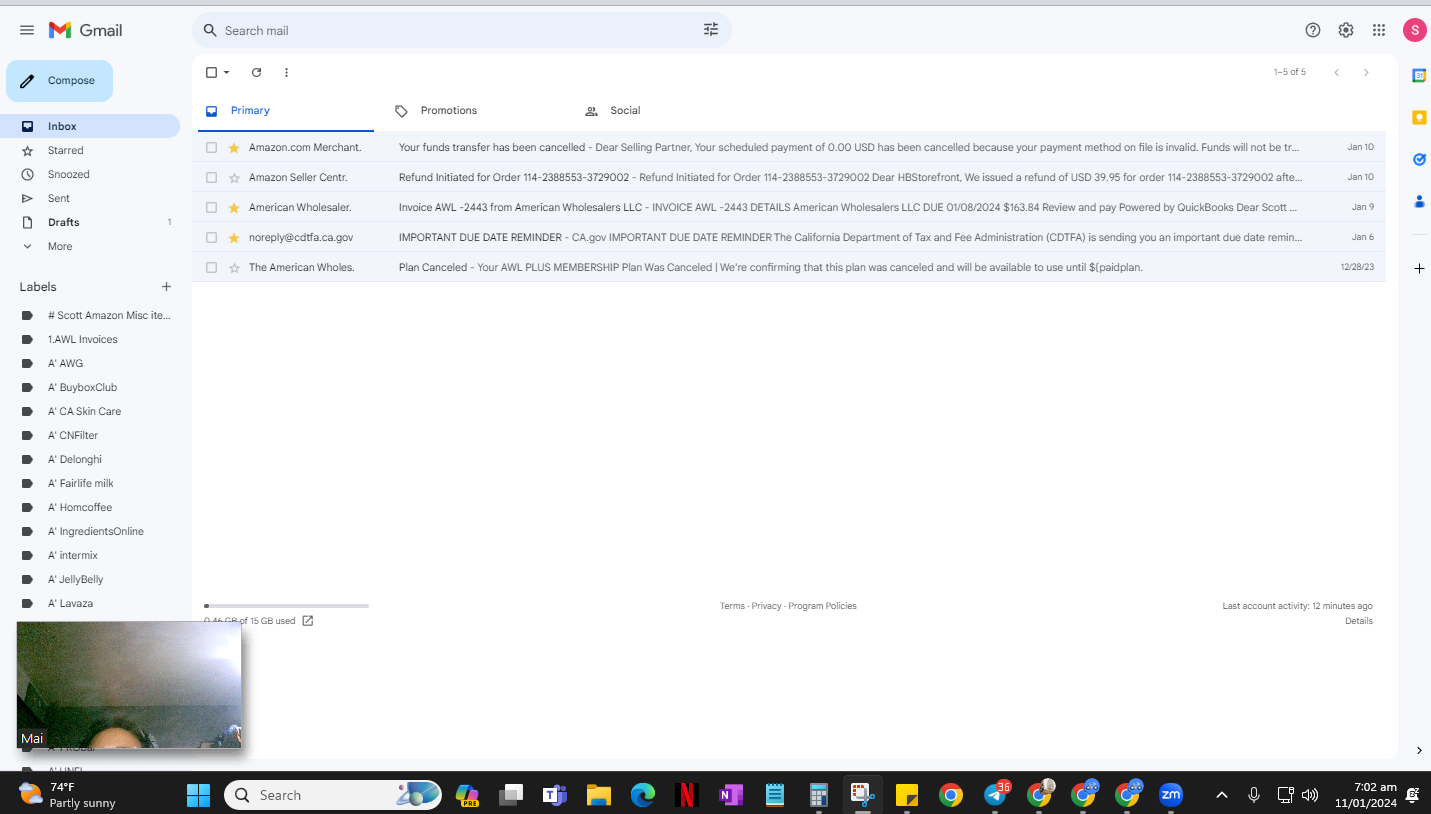Open Microsoft Teams from the taskbar
Viewport: 1431px width, 814px height.
tap(554, 795)
